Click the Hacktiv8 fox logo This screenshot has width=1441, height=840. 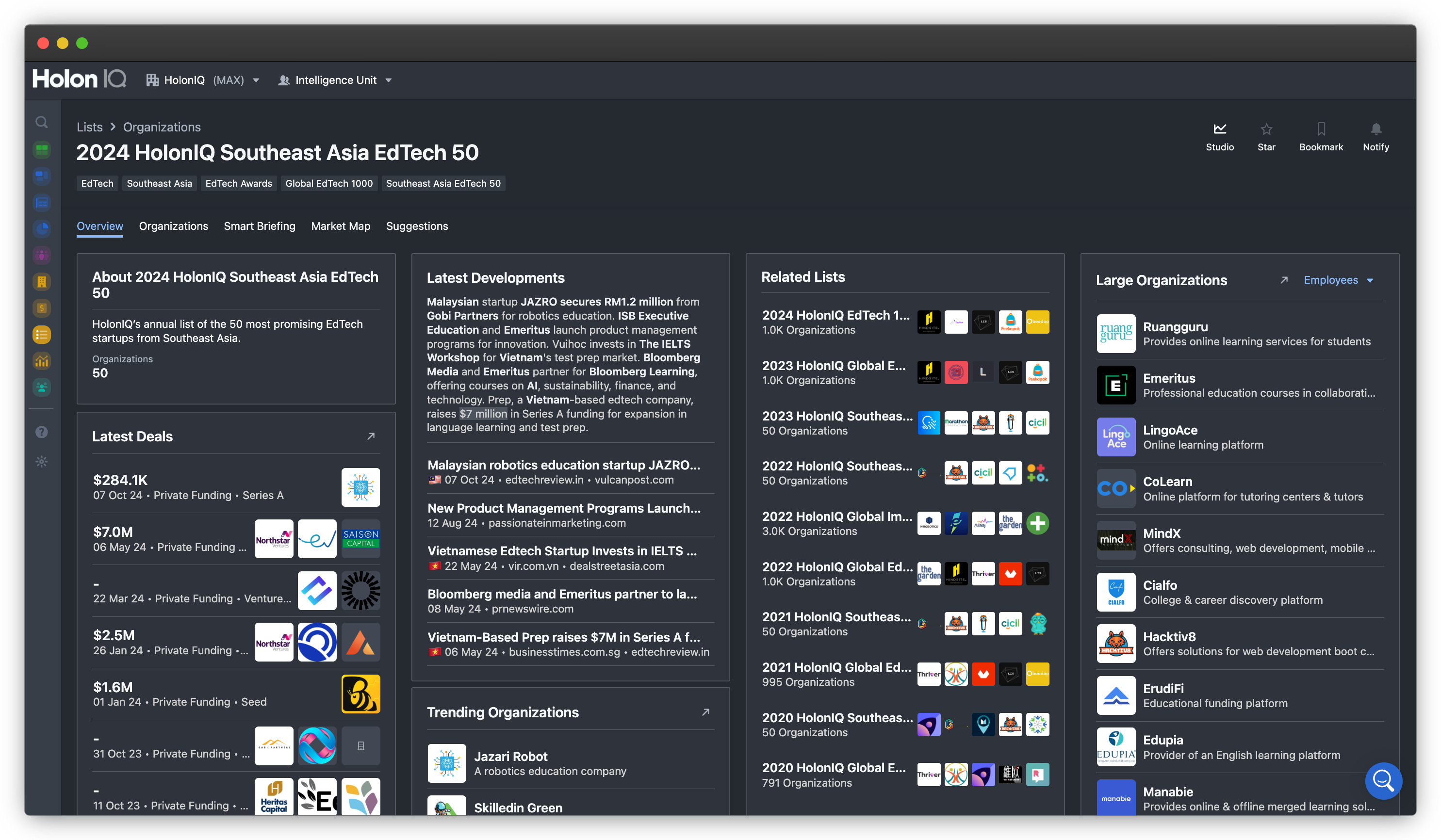pyautogui.click(x=1115, y=644)
